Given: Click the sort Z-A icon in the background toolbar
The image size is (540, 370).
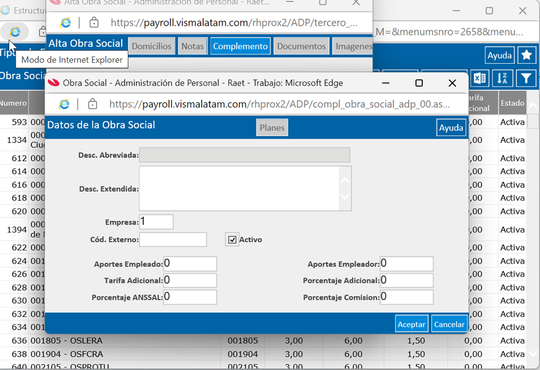Looking at the screenshot, I should (x=502, y=78).
